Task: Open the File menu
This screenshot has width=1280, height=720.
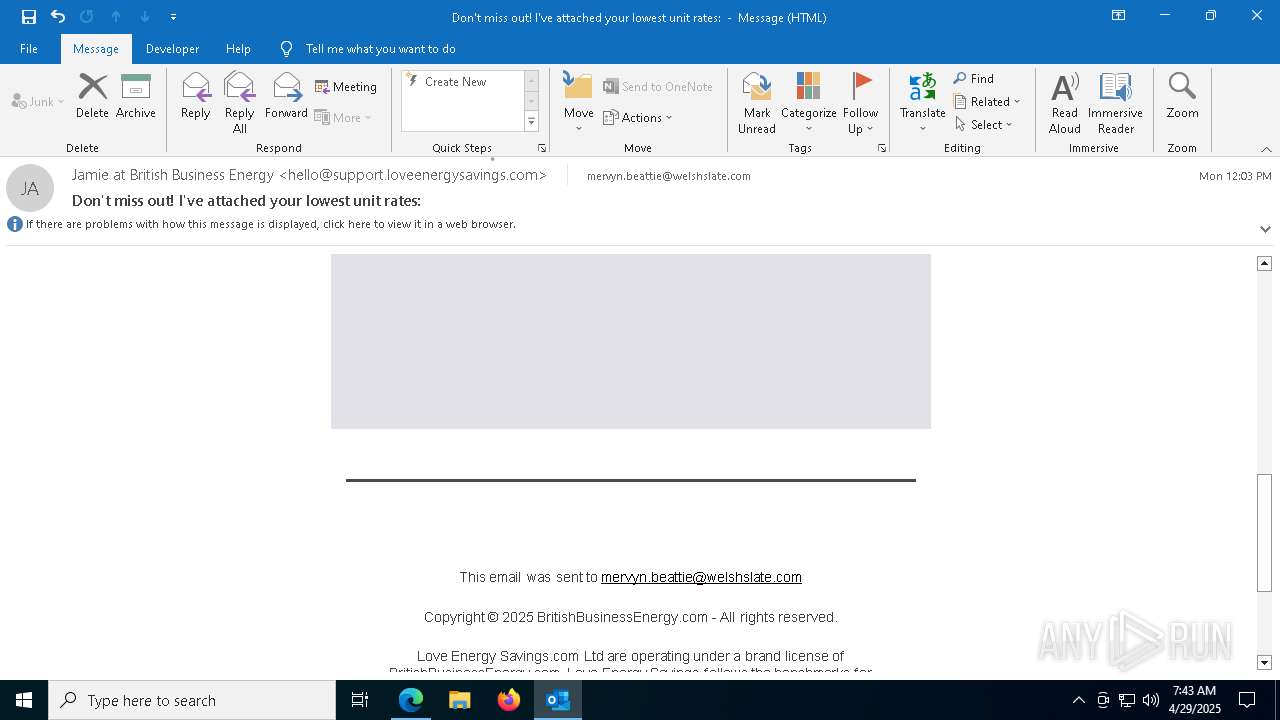Action: pos(29,49)
